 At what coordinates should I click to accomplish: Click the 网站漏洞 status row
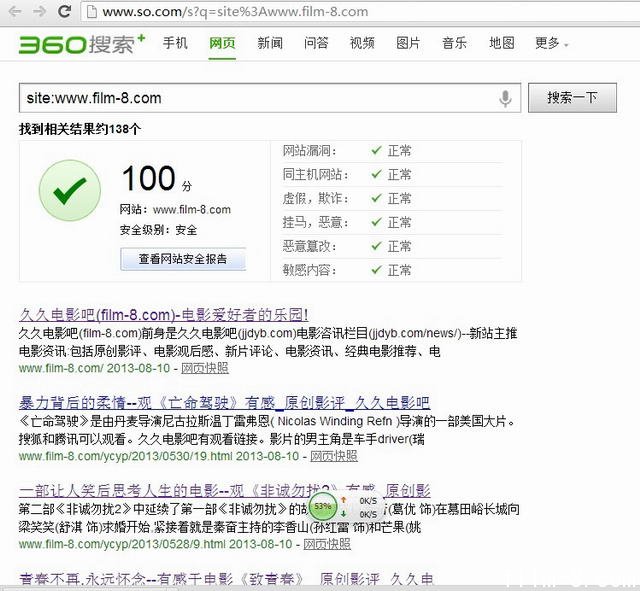(392, 151)
